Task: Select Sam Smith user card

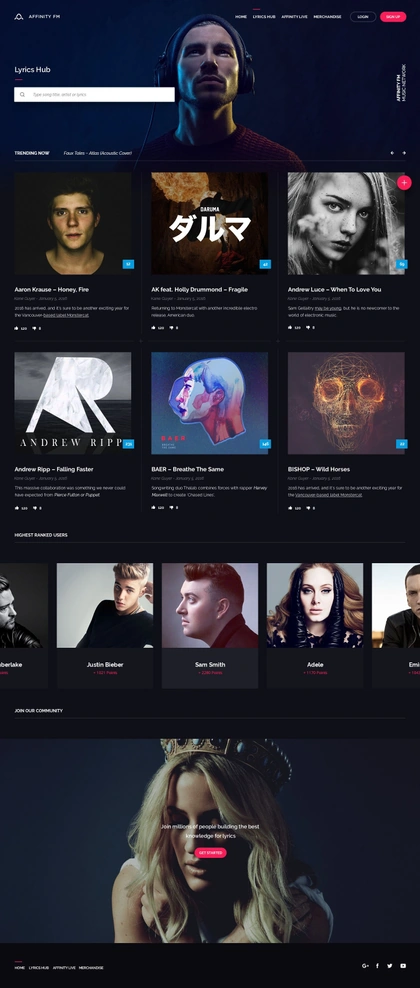Action: click(x=210, y=625)
